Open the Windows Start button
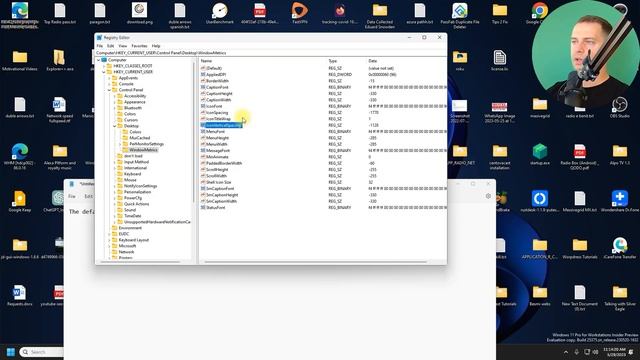The width and height of the screenshot is (640, 360). click(x=11, y=352)
